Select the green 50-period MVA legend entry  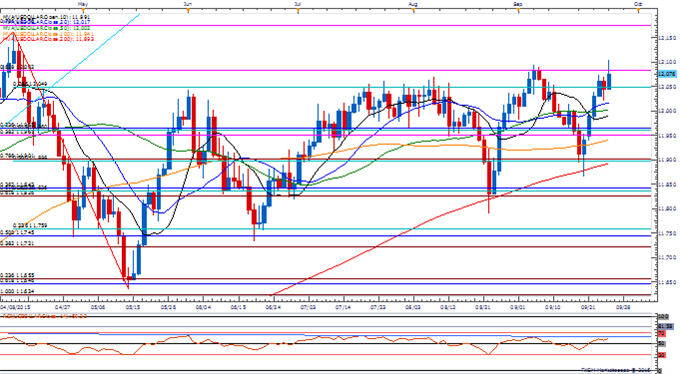click(45, 27)
